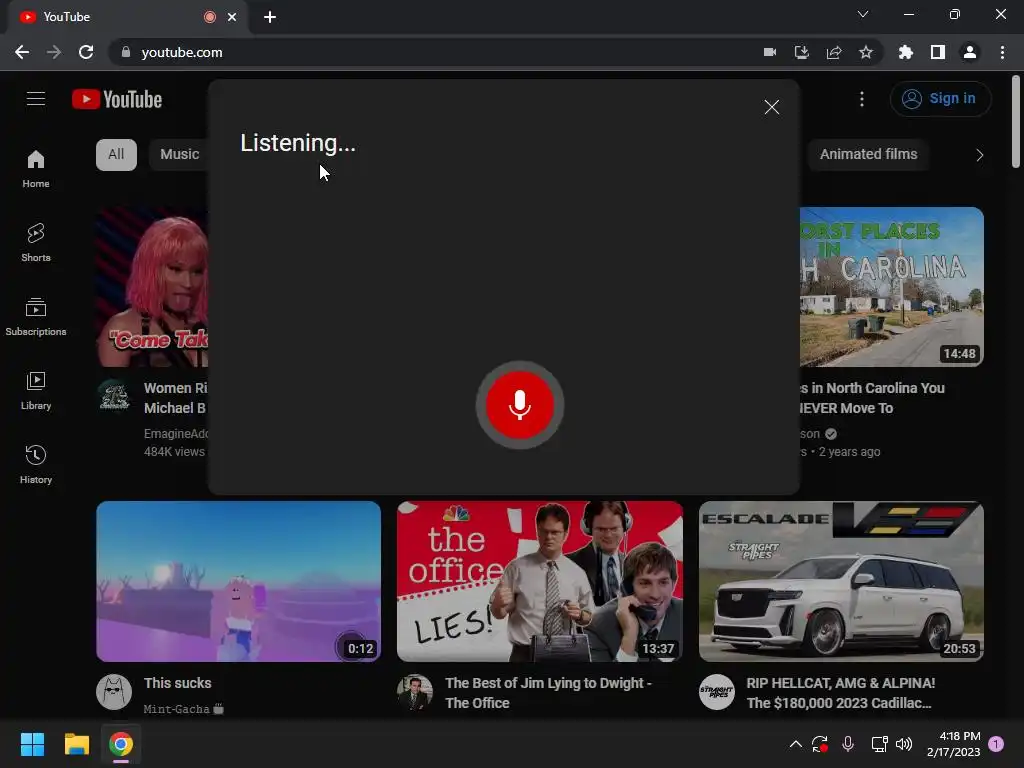Image resolution: width=1024 pixels, height=768 pixels.
Task: Open Shorts in the sidebar
Action: tap(36, 243)
